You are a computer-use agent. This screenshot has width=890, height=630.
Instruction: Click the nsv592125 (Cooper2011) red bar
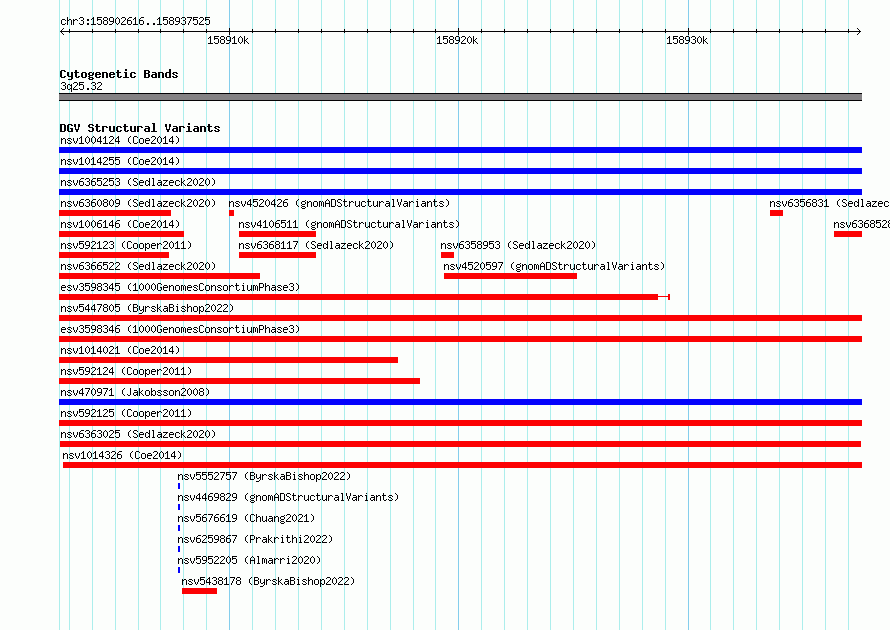[x=460, y=423]
